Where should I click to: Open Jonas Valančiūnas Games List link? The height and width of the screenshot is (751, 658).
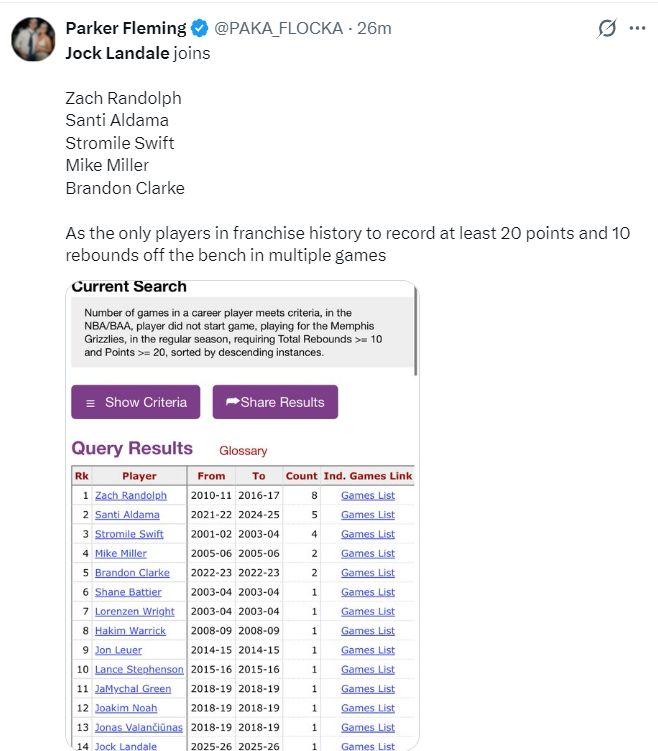pos(367,728)
